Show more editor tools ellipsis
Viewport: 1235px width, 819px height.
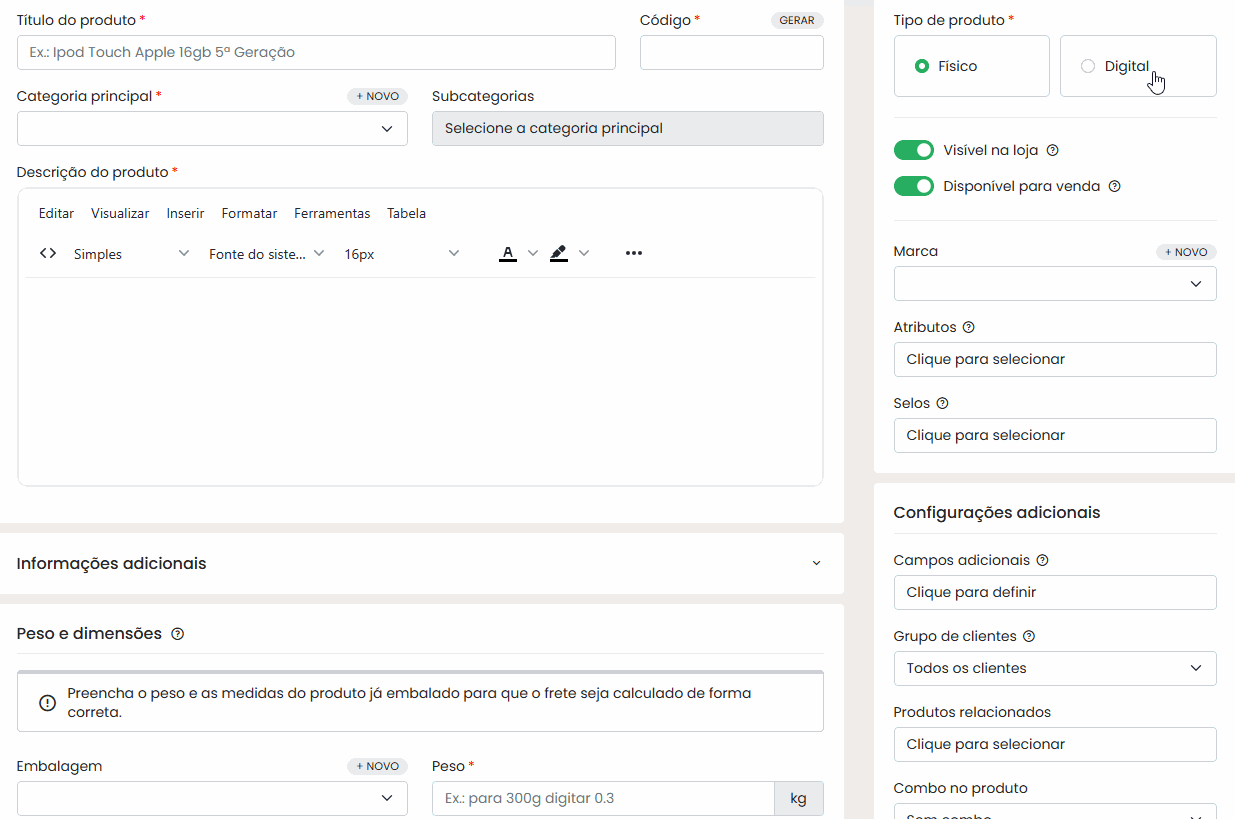pyautogui.click(x=633, y=254)
